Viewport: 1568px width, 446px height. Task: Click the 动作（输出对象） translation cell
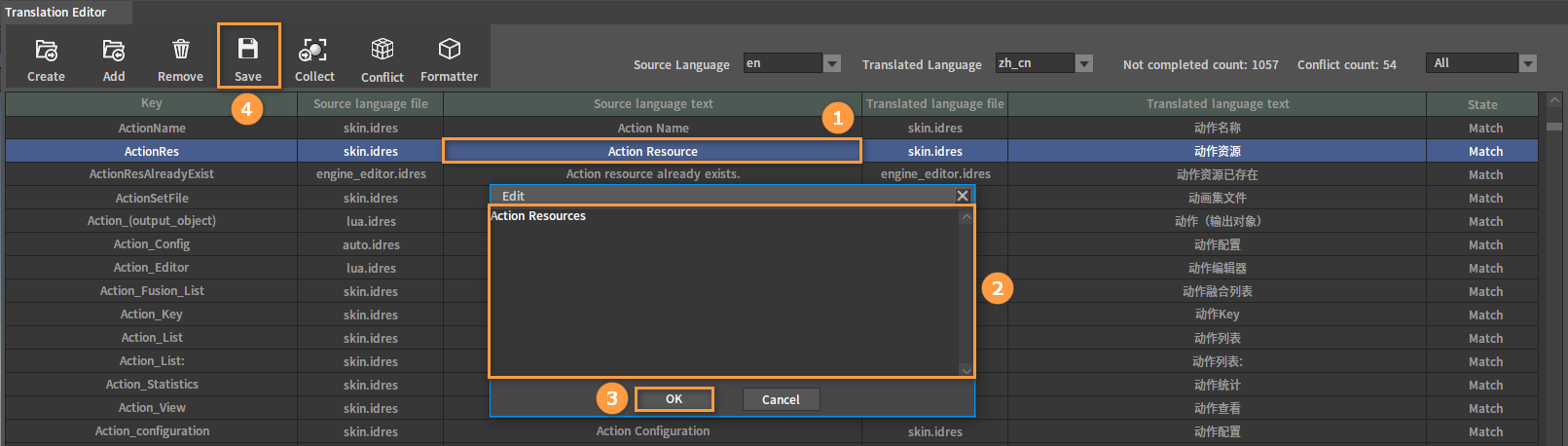[x=1218, y=221]
